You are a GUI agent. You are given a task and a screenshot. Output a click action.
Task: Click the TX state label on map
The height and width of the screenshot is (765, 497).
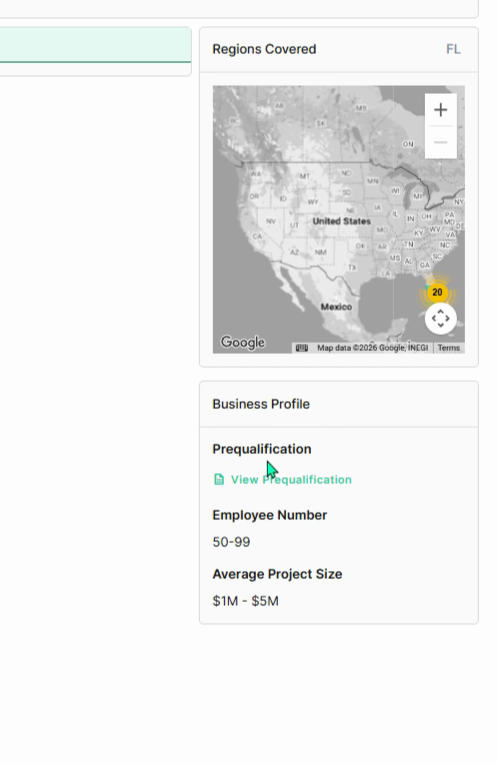[x=352, y=267]
